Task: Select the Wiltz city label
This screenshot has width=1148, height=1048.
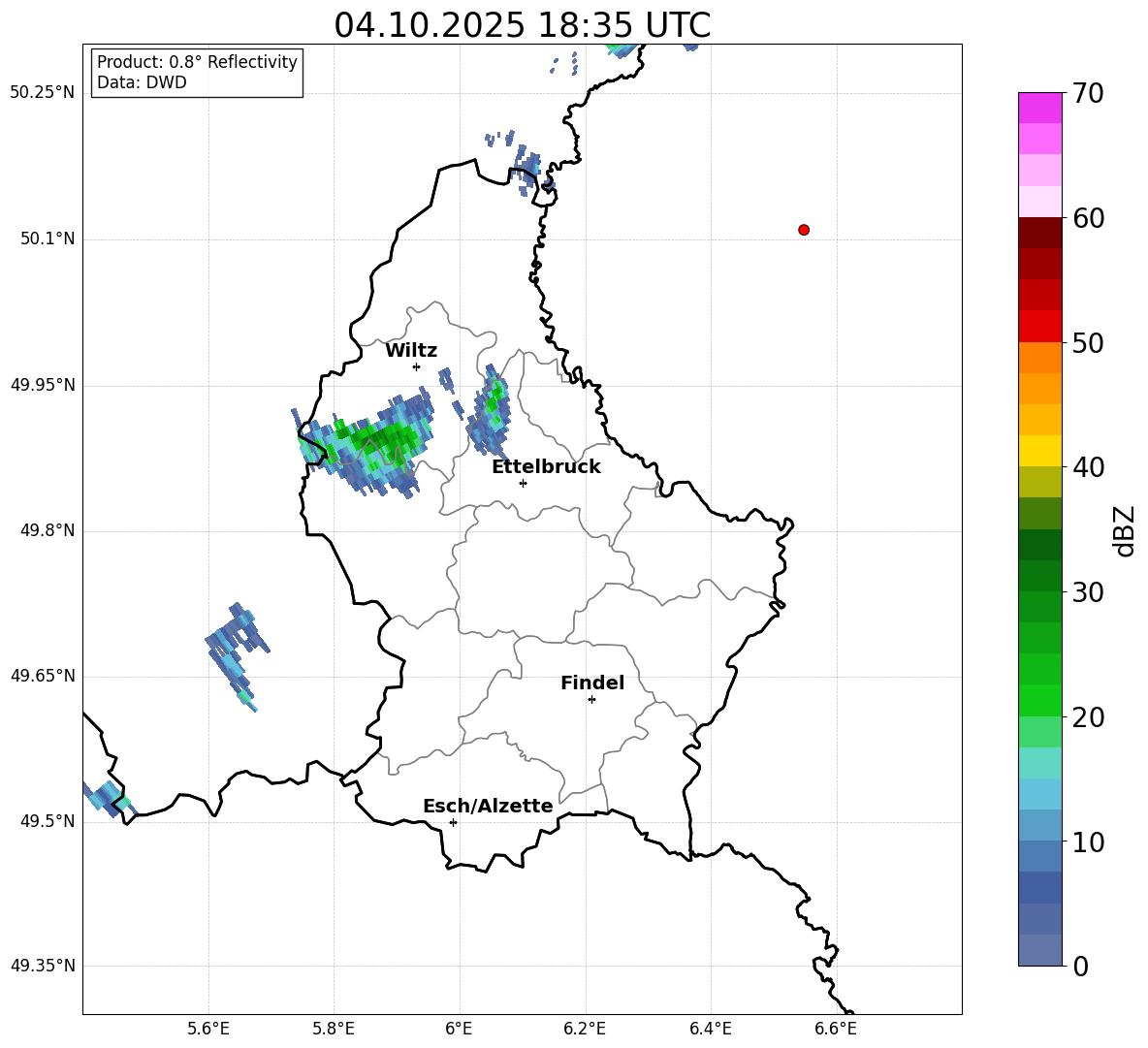Action: pos(411,351)
